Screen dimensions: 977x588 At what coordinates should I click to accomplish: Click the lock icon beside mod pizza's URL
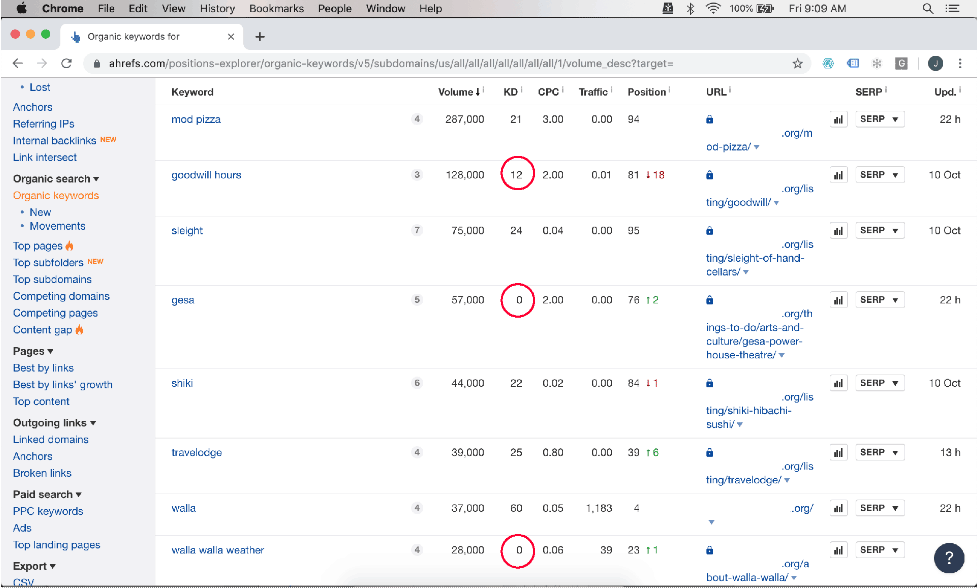(x=709, y=119)
